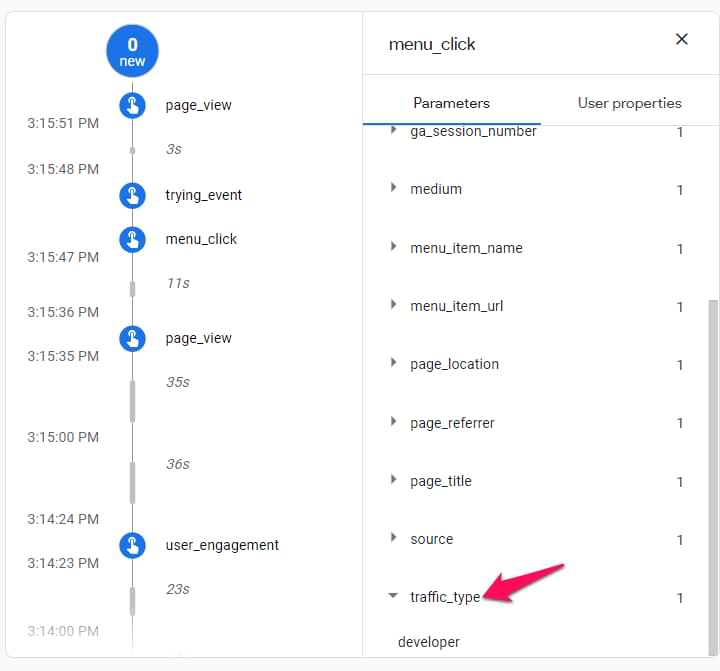Close the menu_click details panel

[682, 40]
